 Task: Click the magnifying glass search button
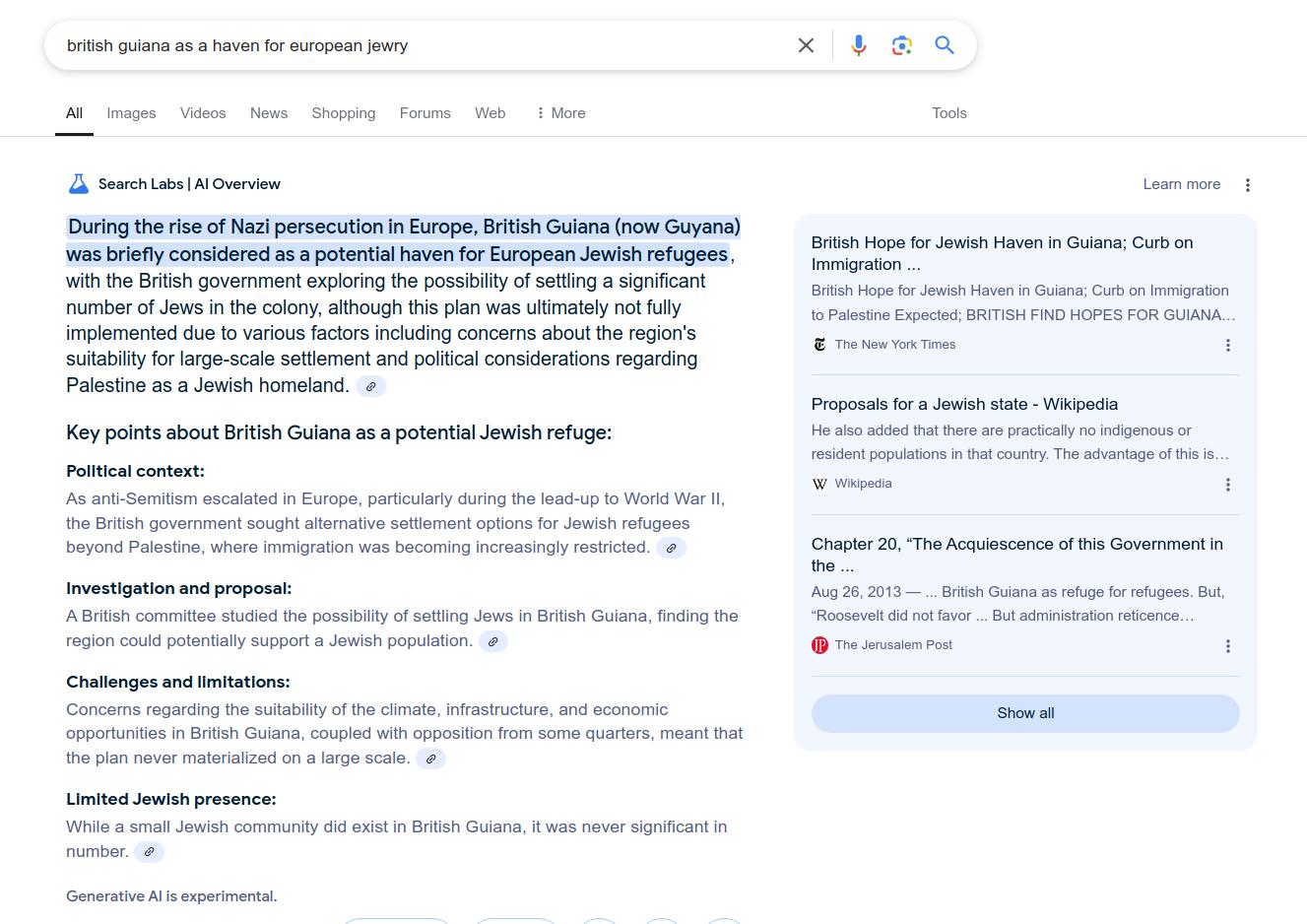[x=945, y=45]
